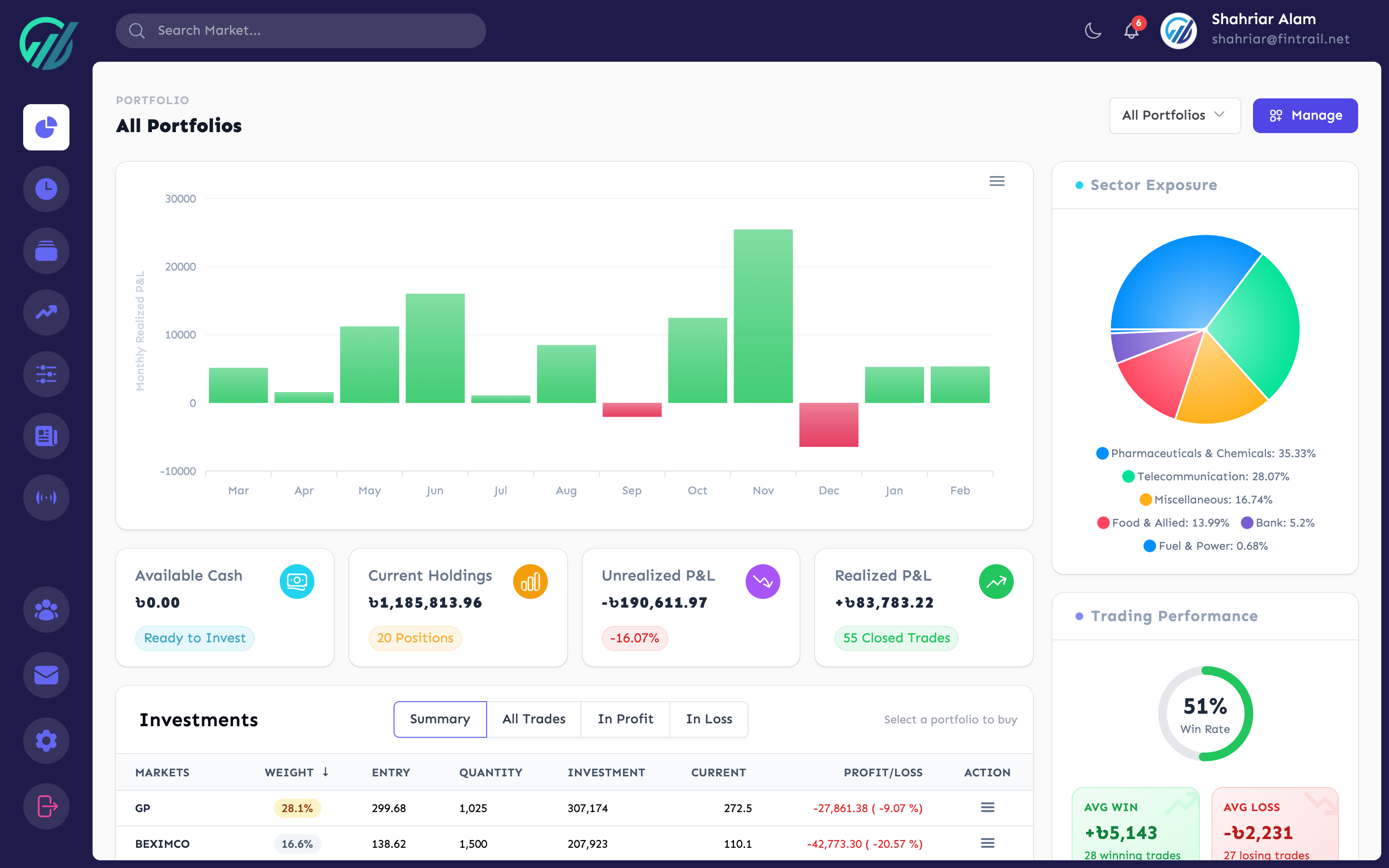The image size is (1389, 868).
Task: Toggle dark mode with the moon icon
Action: point(1092,31)
